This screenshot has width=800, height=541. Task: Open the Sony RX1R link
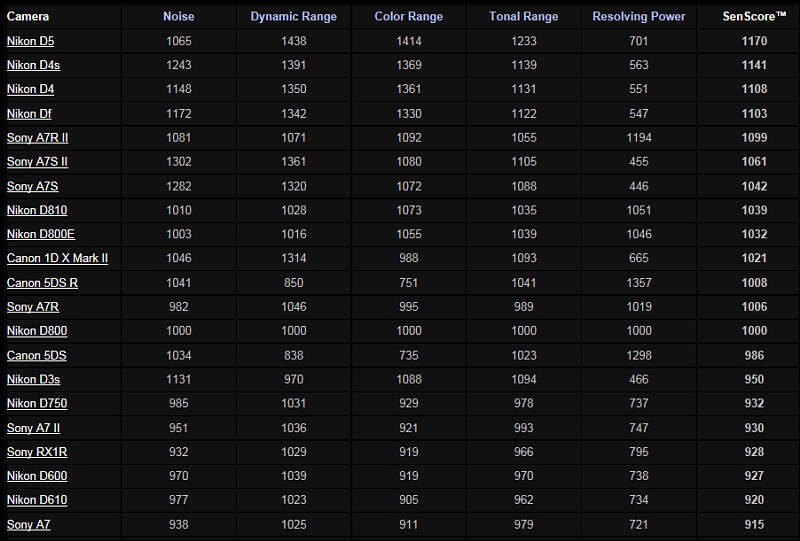coord(37,451)
